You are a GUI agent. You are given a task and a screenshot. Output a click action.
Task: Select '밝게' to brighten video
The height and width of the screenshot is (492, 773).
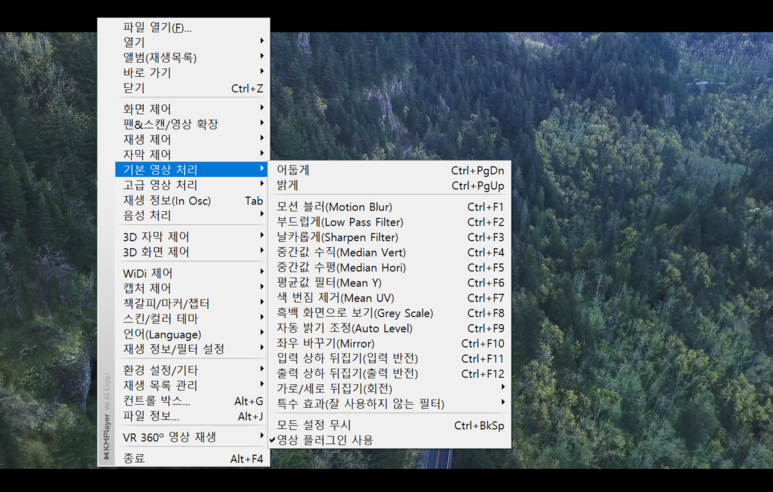click(x=389, y=185)
